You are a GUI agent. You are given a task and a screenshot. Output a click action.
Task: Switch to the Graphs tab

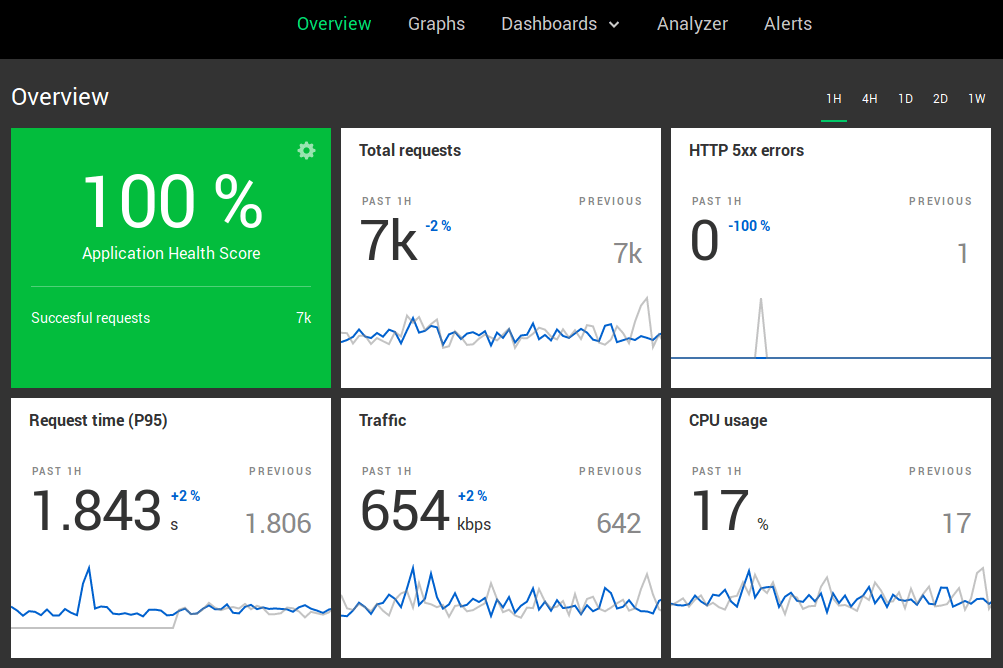(436, 24)
